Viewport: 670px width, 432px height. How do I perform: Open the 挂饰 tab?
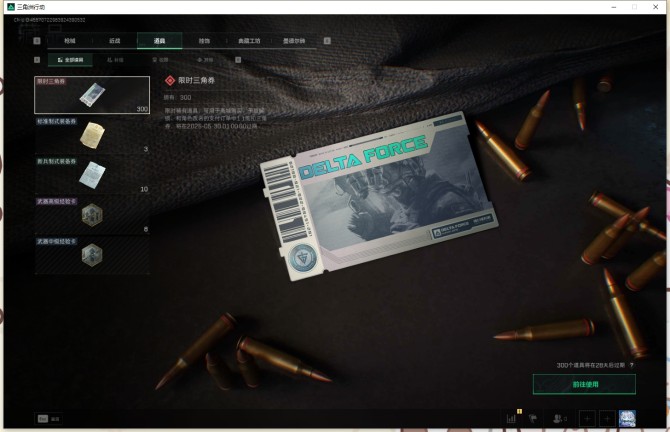[204, 41]
